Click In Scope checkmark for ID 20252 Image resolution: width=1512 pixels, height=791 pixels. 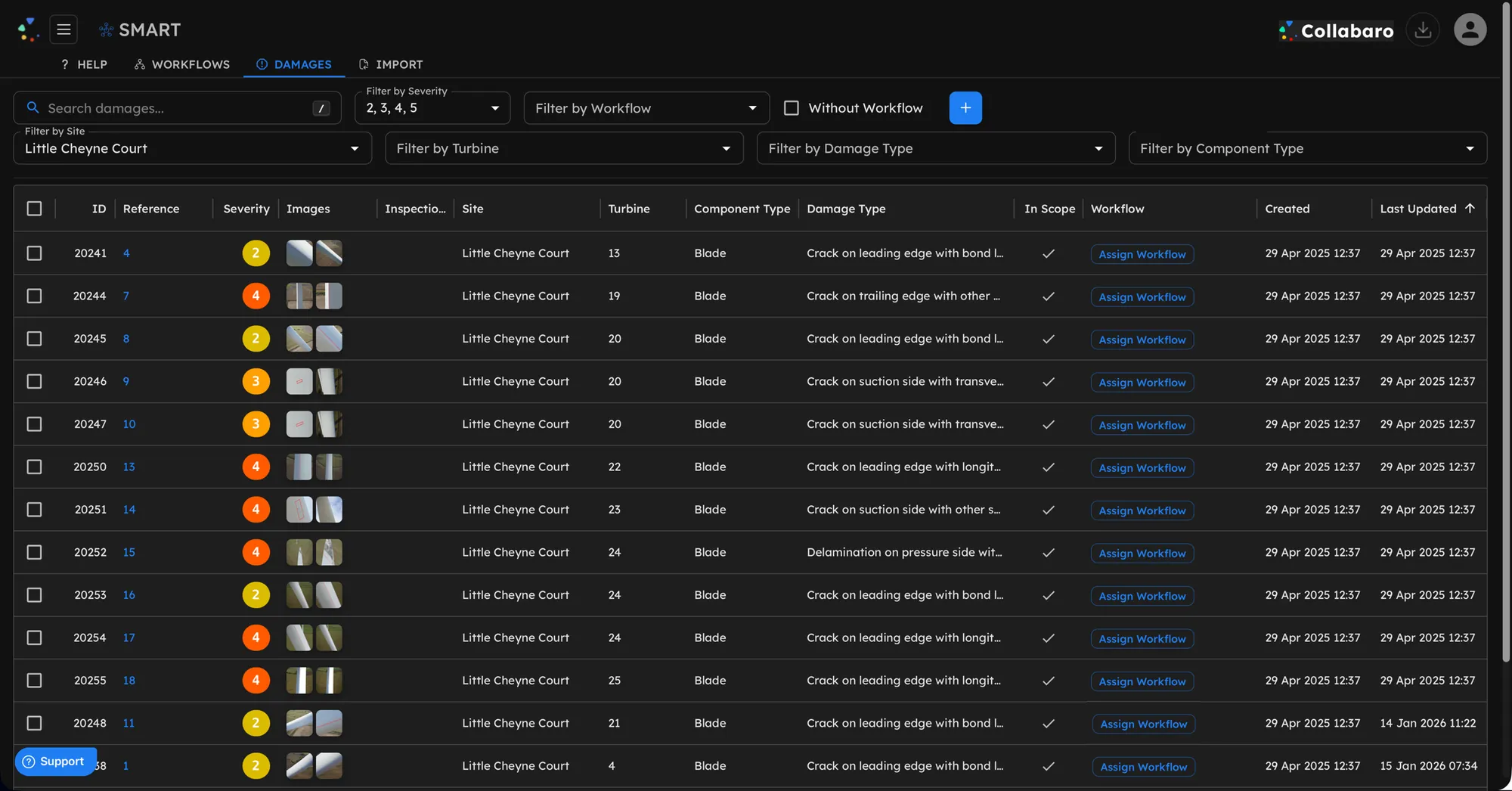[1049, 553]
